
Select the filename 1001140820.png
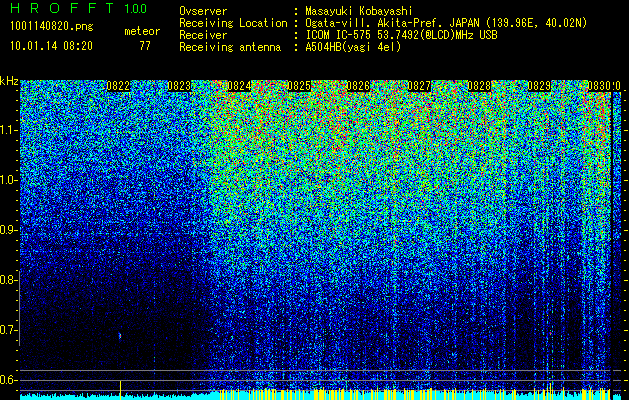click(x=51, y=26)
